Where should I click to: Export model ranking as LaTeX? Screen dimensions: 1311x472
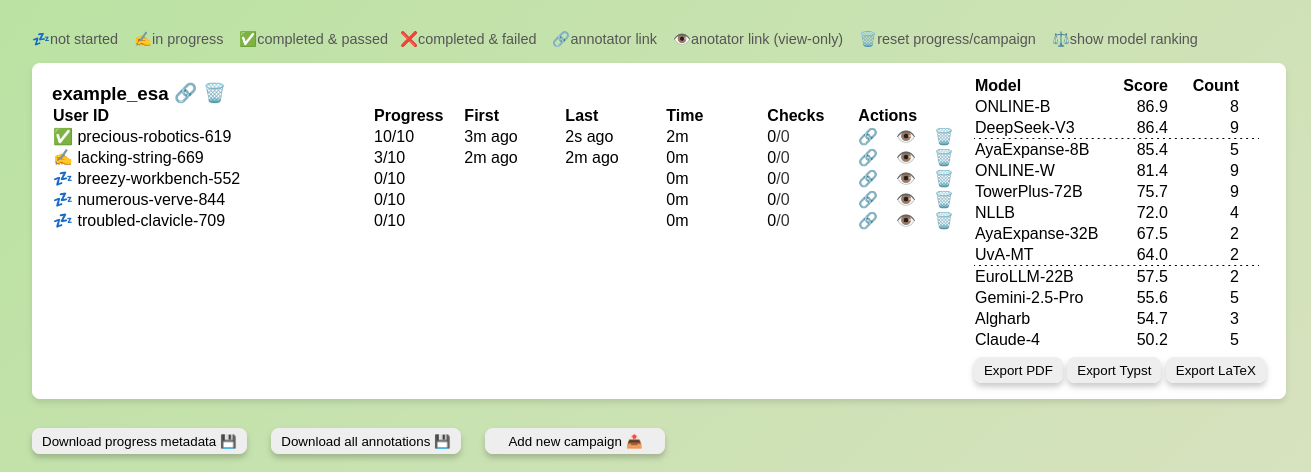pos(1215,371)
